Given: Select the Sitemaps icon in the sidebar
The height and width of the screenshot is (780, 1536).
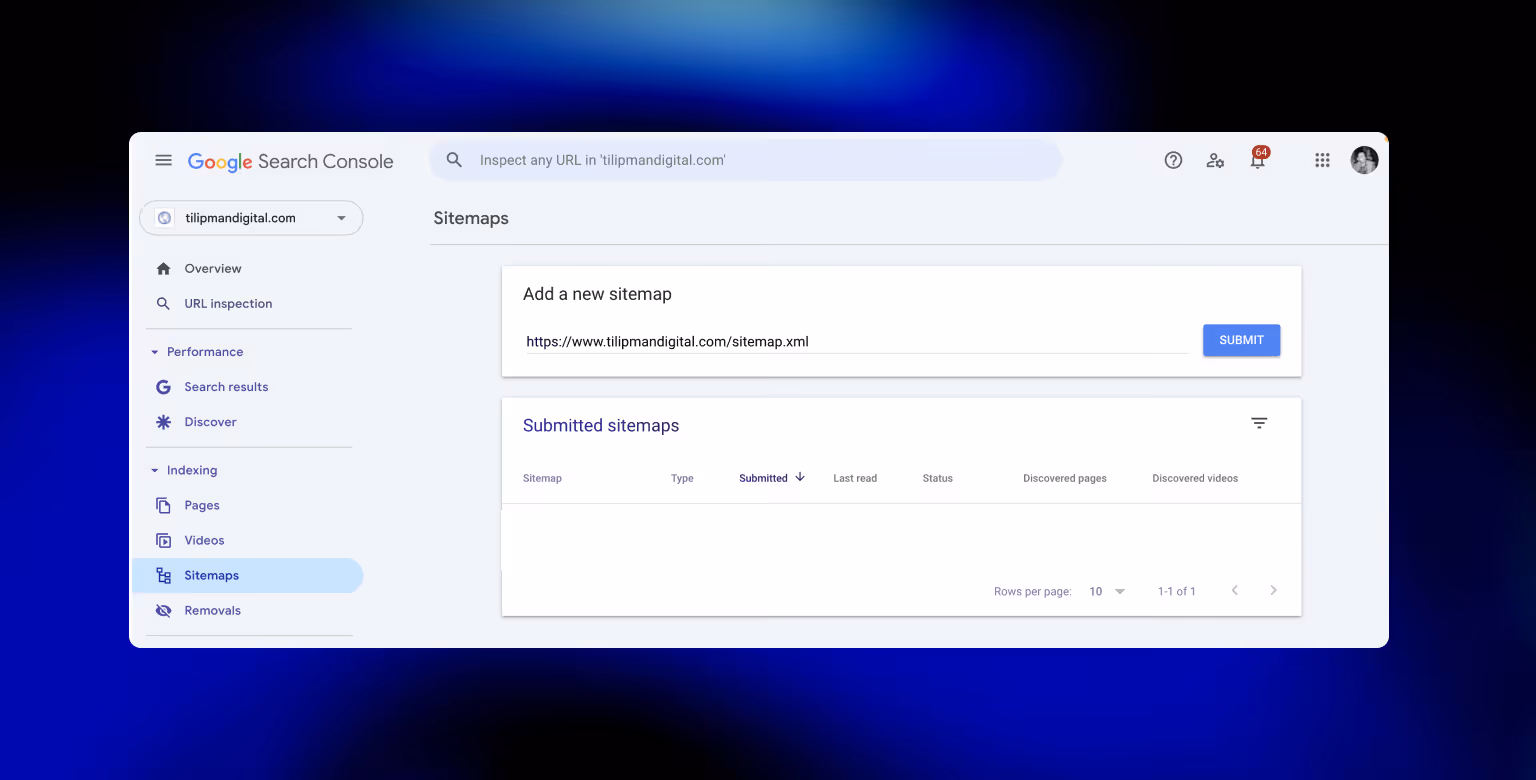Looking at the screenshot, I should (163, 575).
